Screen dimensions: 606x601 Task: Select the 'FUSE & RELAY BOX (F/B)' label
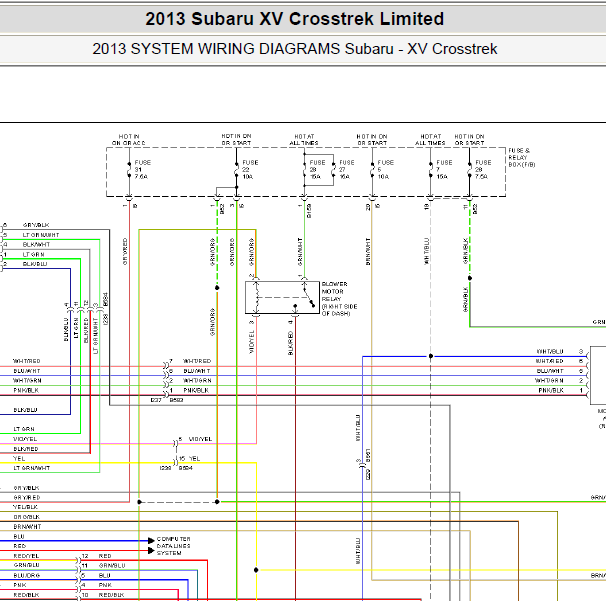[x=522, y=157]
